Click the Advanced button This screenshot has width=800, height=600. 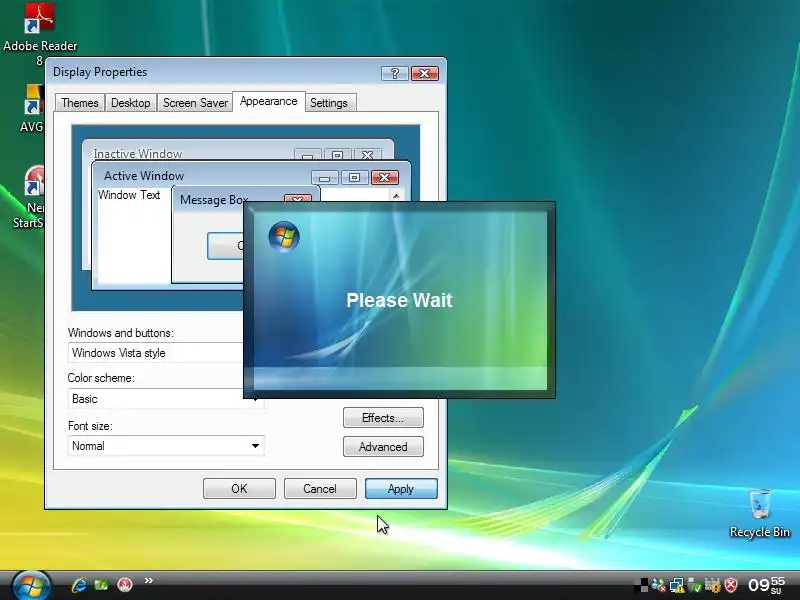[383, 446]
